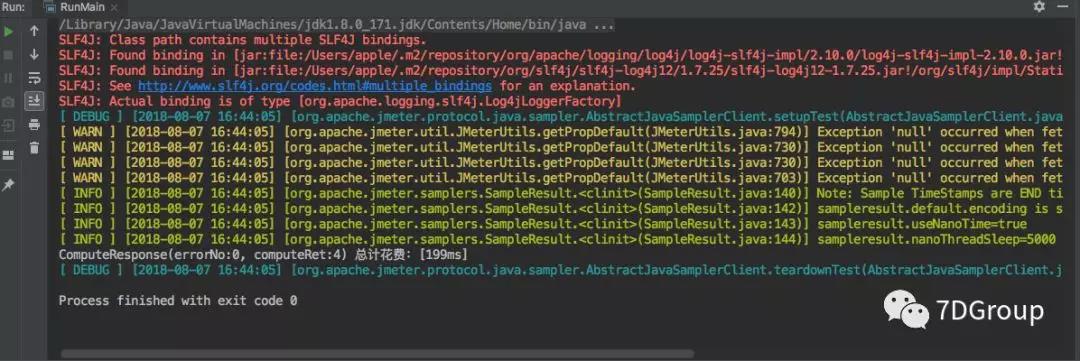The height and width of the screenshot is (361, 1080).
Task: Click the Stop process square icon
Action: pos(8,54)
